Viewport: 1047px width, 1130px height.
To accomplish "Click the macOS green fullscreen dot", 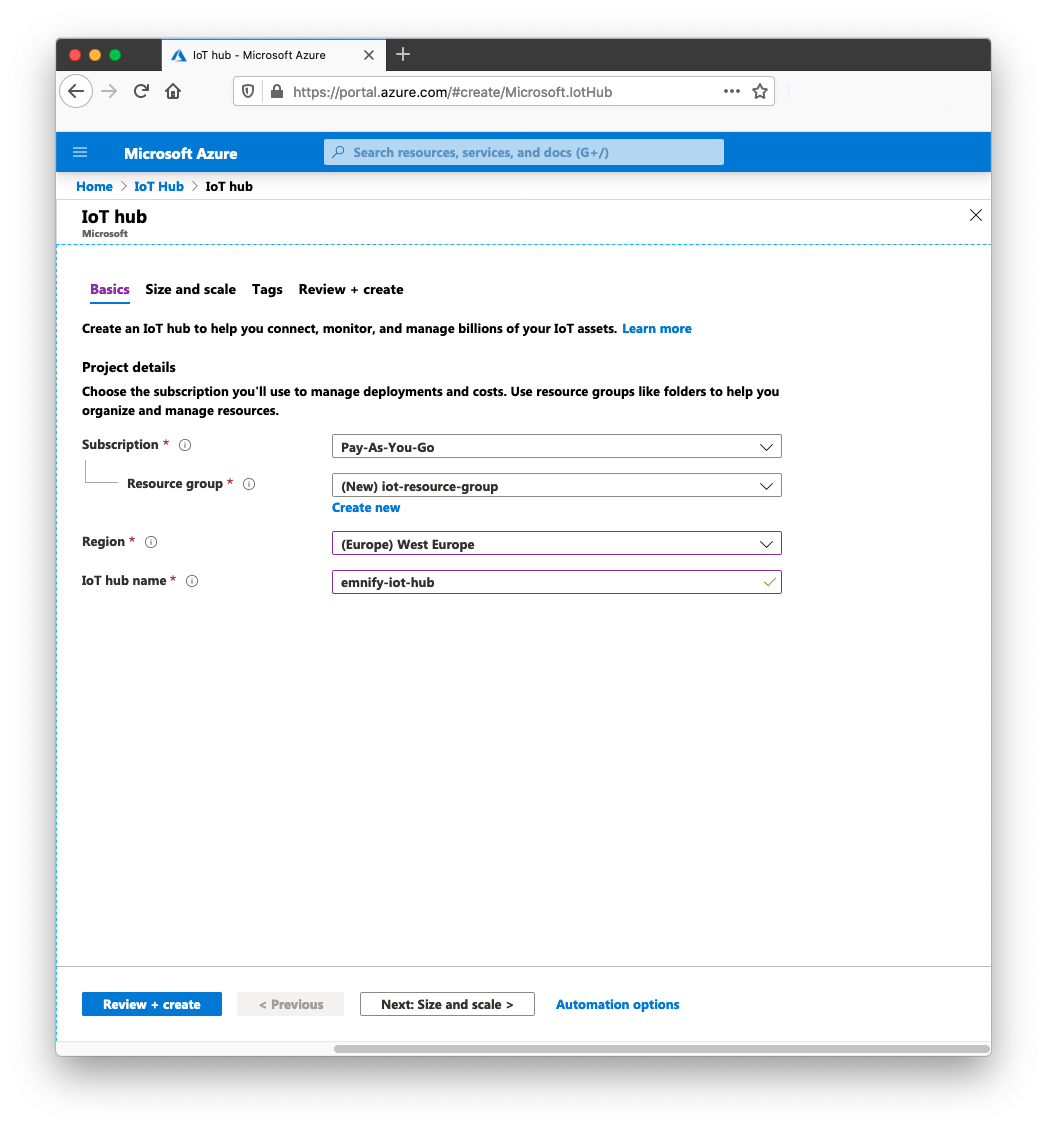I will pos(115,55).
